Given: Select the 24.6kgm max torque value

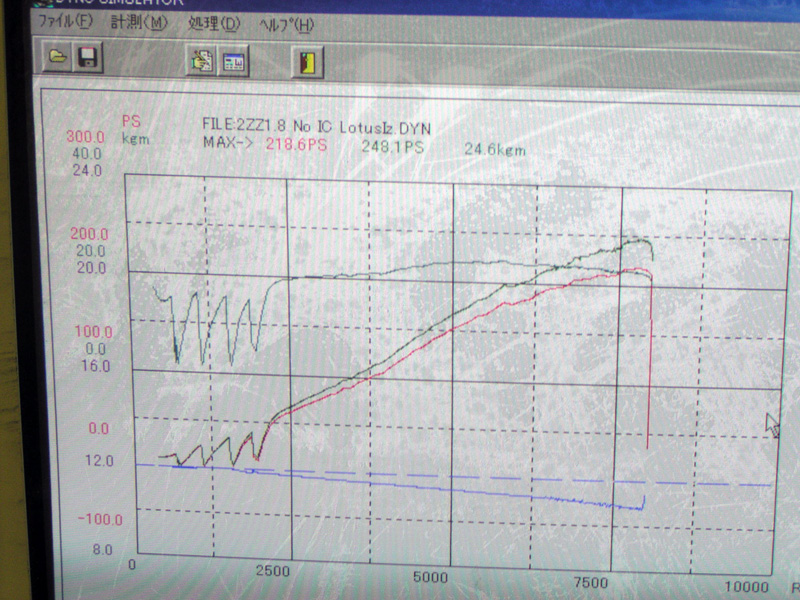Looking at the screenshot, I should (x=494, y=149).
